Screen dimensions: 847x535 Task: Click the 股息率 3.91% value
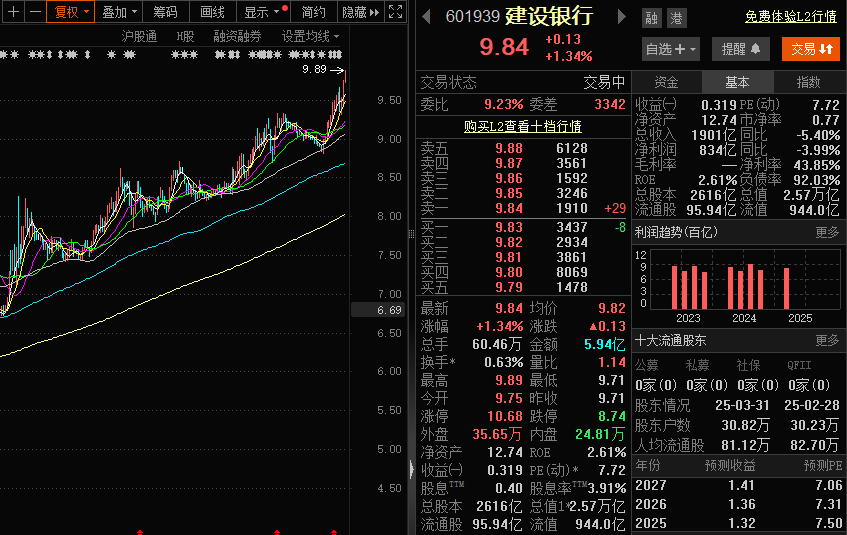[x=607, y=489]
